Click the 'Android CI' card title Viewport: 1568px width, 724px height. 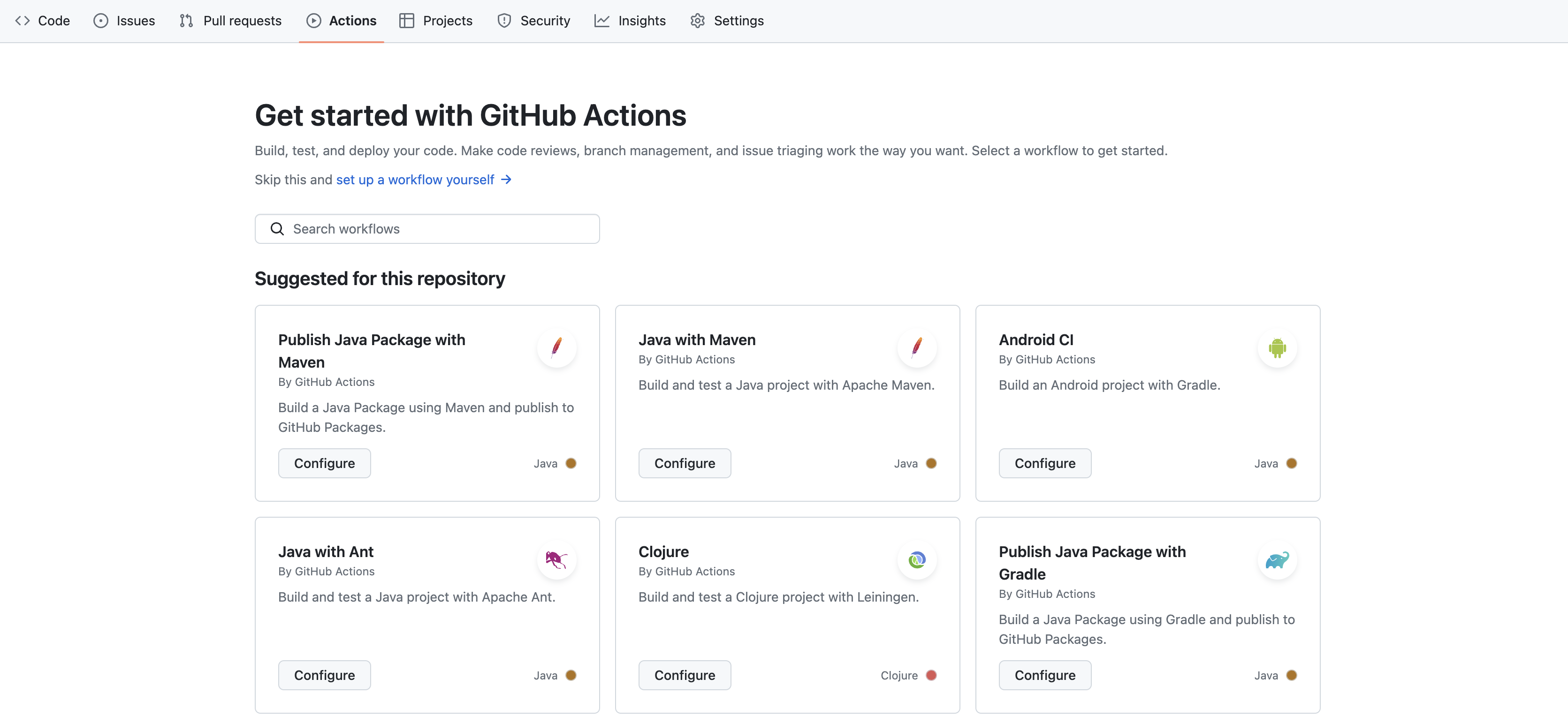[1036, 339]
